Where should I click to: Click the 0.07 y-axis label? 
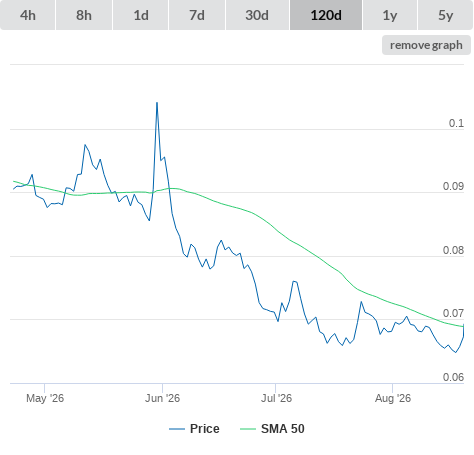pyautogui.click(x=453, y=313)
